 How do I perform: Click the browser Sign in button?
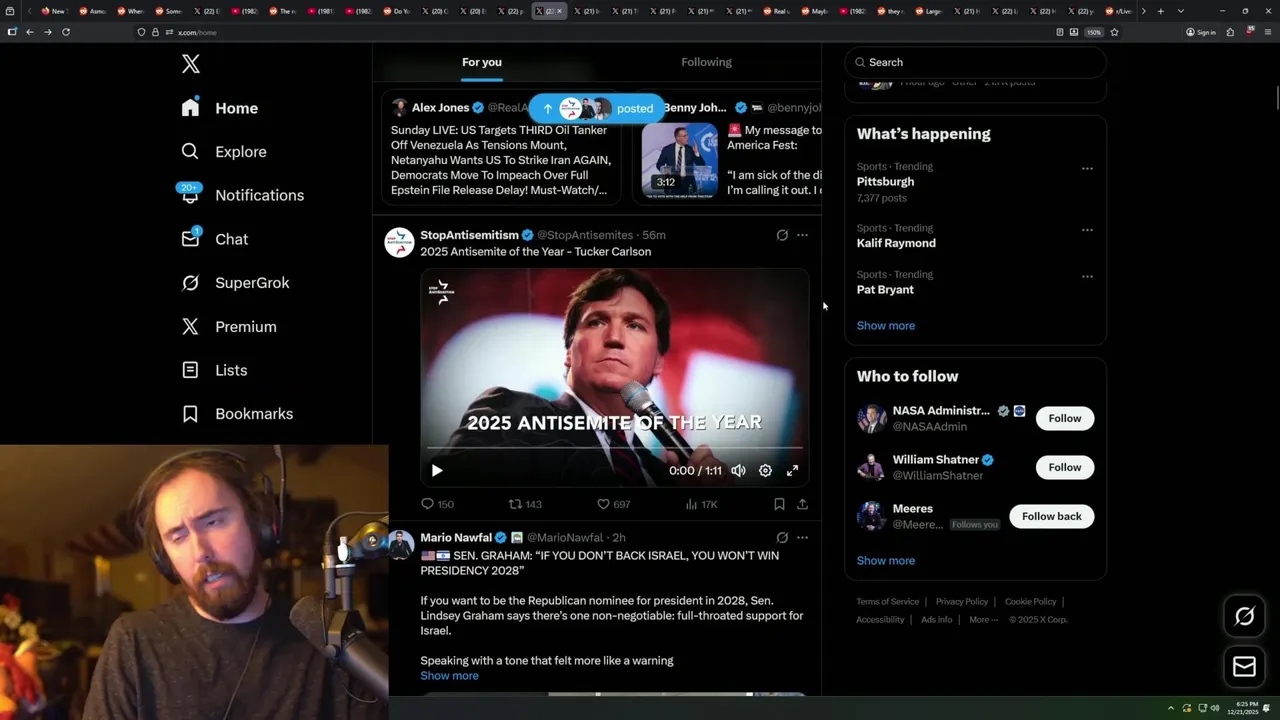1201,32
